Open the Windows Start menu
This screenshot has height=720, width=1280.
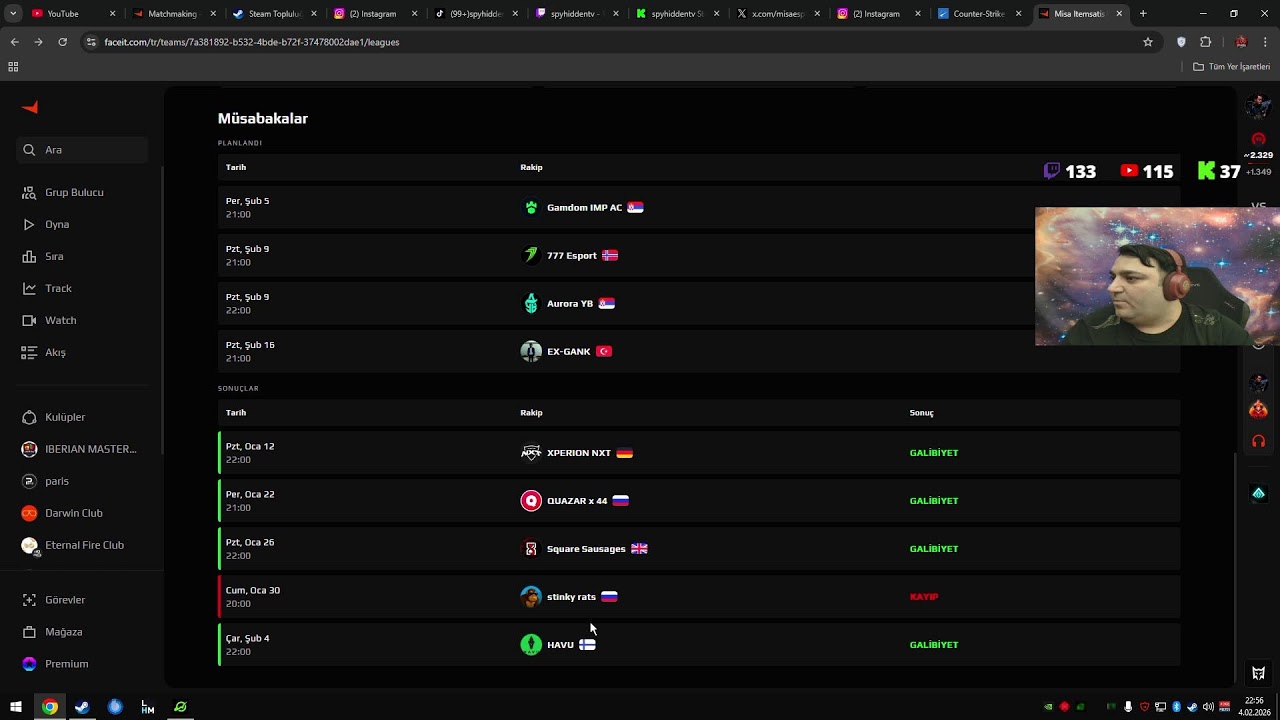(x=16, y=707)
